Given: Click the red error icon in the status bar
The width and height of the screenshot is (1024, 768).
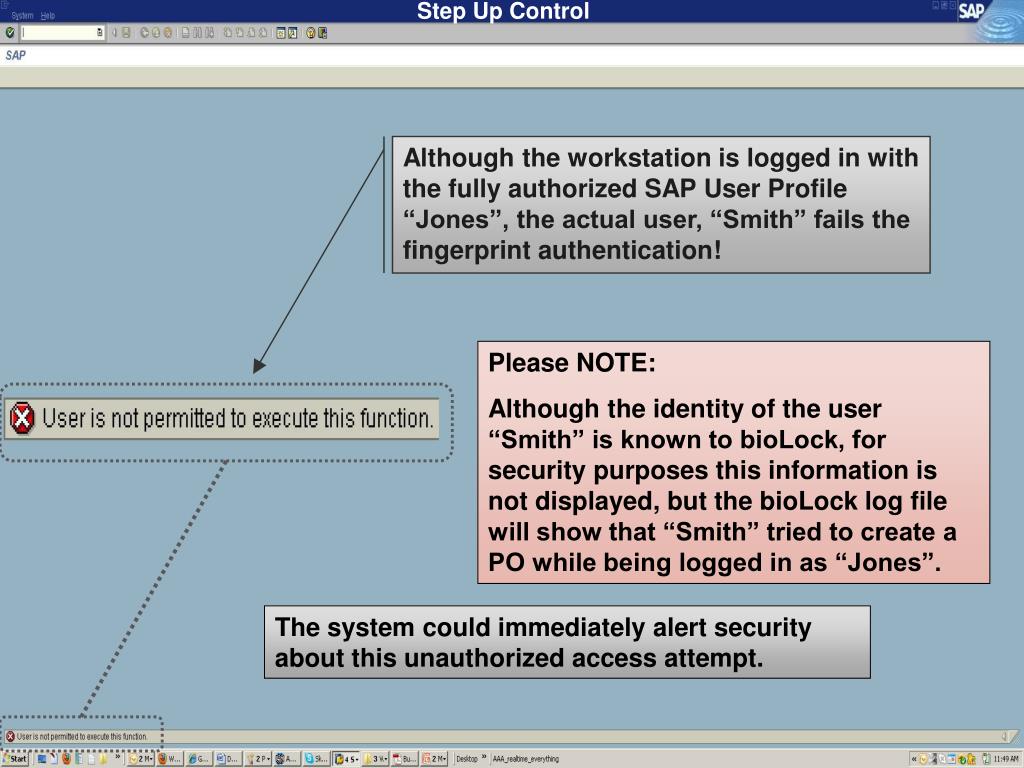Looking at the screenshot, I should point(10,737).
